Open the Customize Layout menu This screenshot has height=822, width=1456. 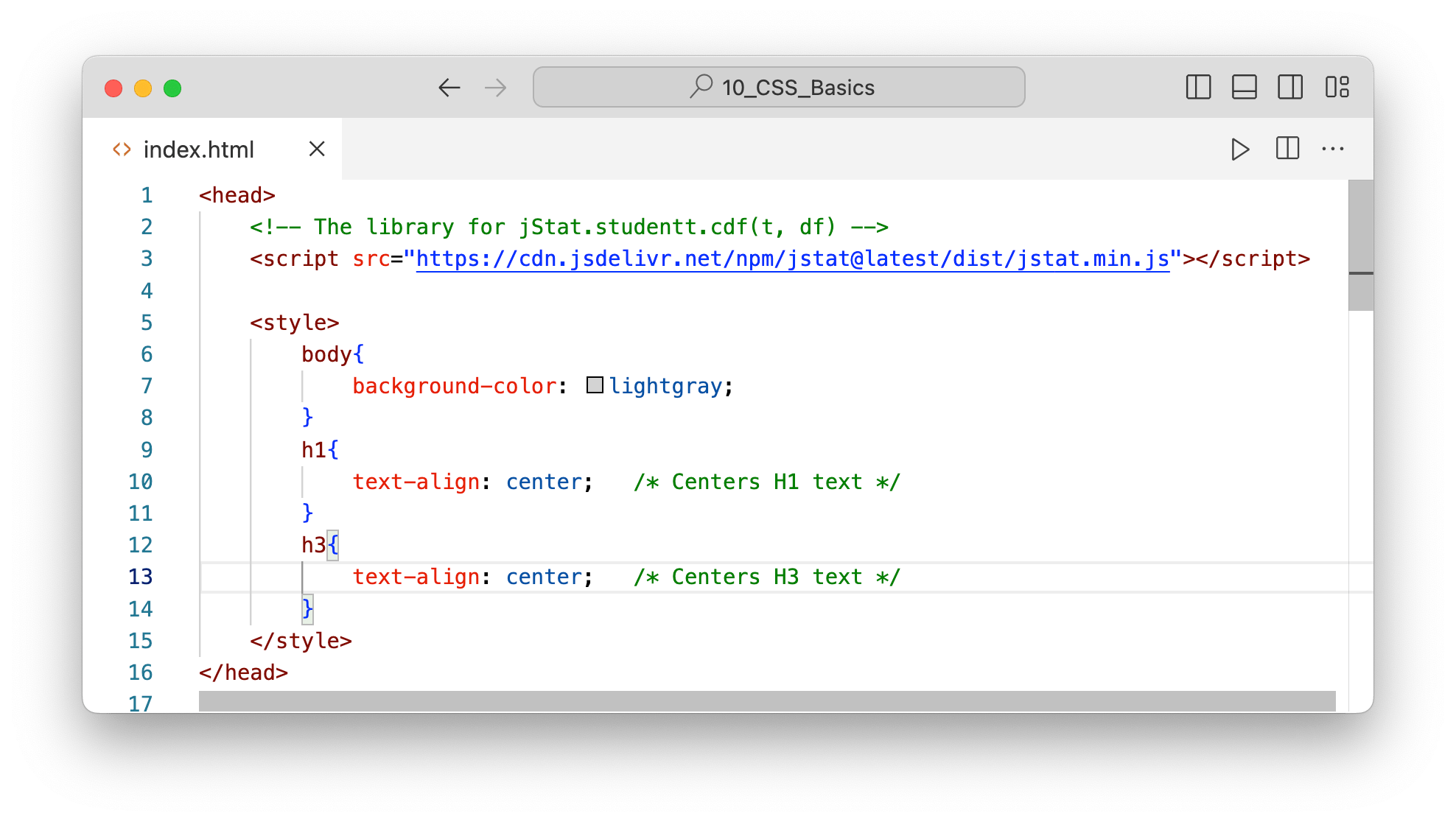coord(1337,87)
